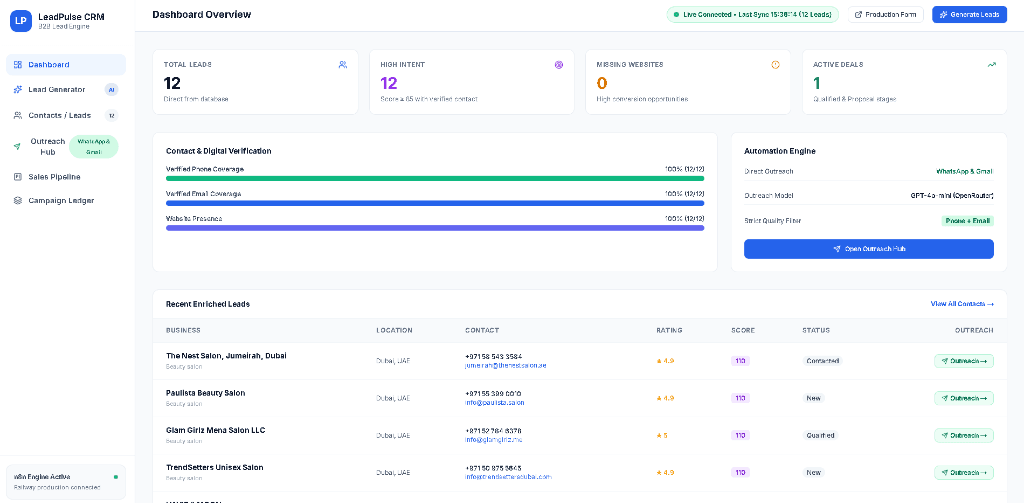Click the View All Contacts link
This screenshot has width=1024, height=503.
click(x=962, y=304)
